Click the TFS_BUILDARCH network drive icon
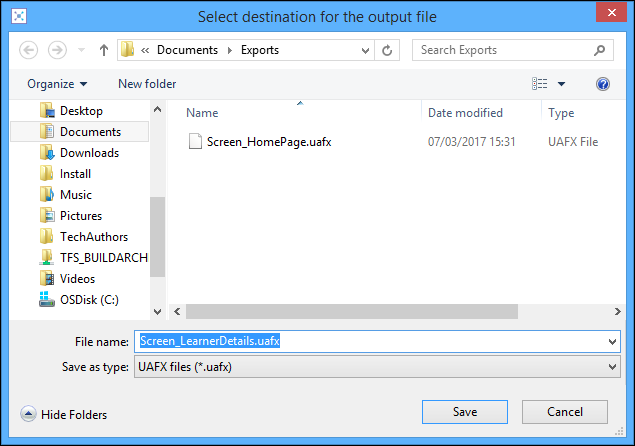Image resolution: width=635 pixels, height=446 pixels. tap(47, 258)
